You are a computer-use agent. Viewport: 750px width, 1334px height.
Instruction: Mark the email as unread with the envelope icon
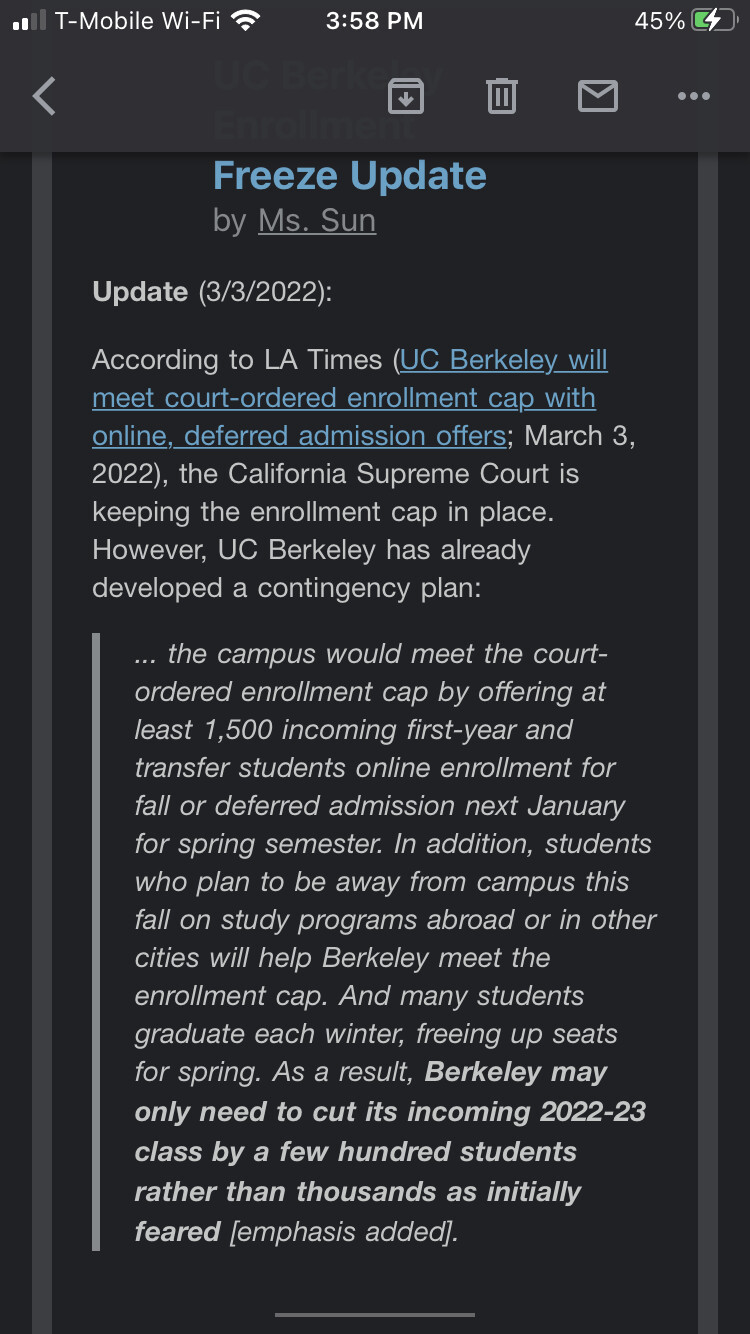[x=598, y=96]
